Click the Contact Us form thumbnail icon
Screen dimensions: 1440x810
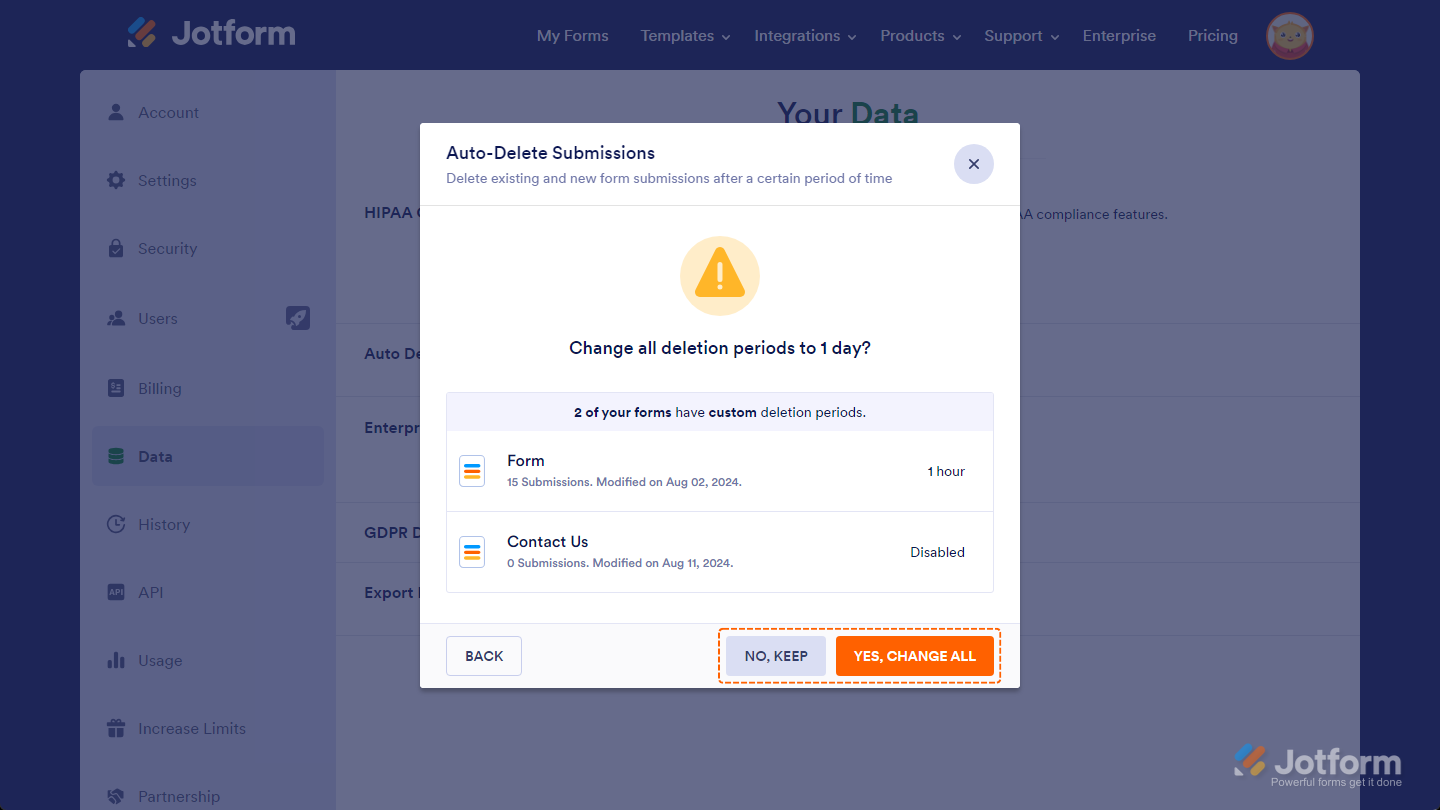(471, 551)
